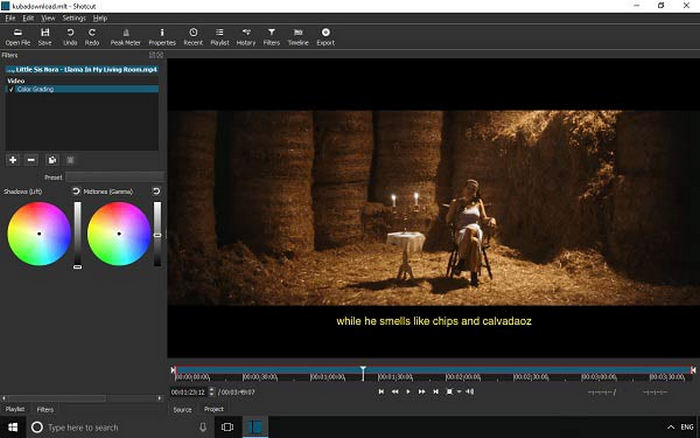Image resolution: width=700 pixels, height=438 pixels.
Task: Click the taskbar microphone icon
Action: [203, 427]
